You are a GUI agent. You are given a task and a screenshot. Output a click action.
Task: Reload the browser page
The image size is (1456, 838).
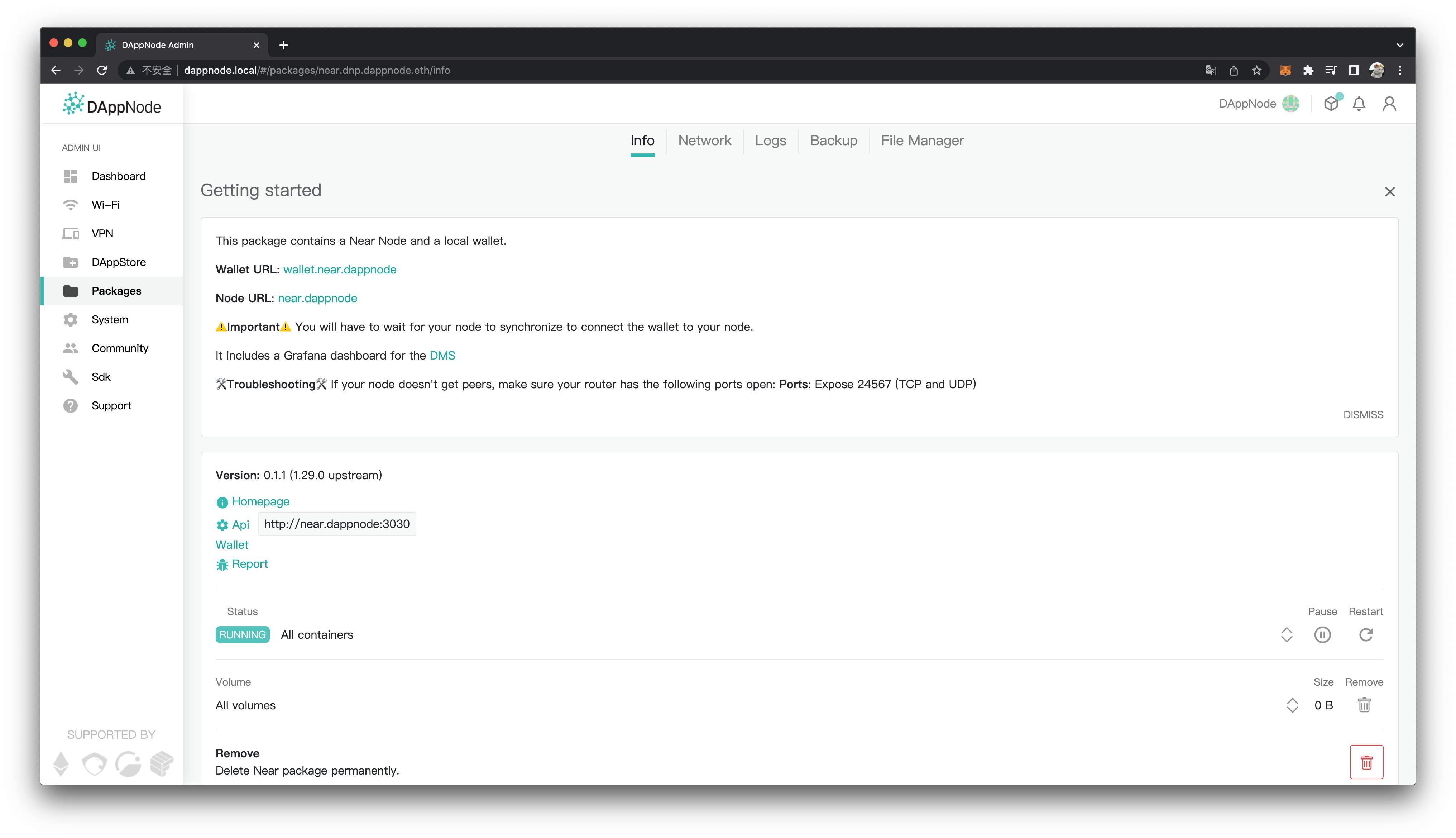(102, 70)
